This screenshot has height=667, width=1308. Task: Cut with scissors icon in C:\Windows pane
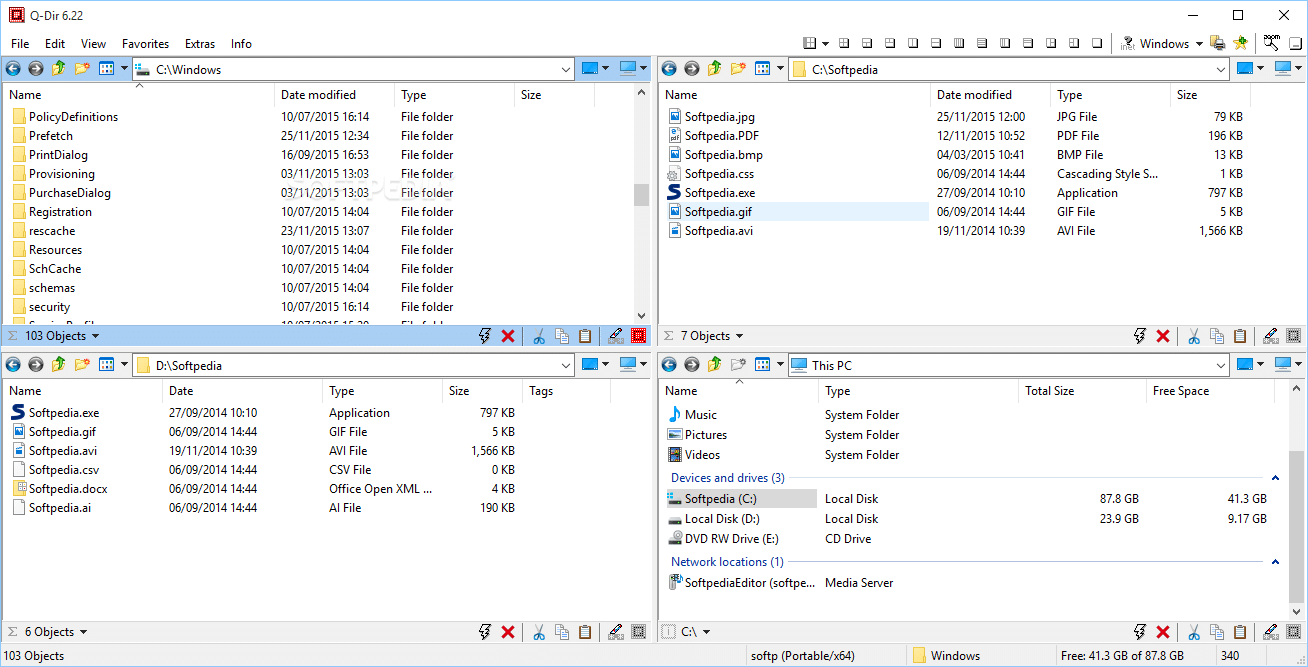point(538,336)
